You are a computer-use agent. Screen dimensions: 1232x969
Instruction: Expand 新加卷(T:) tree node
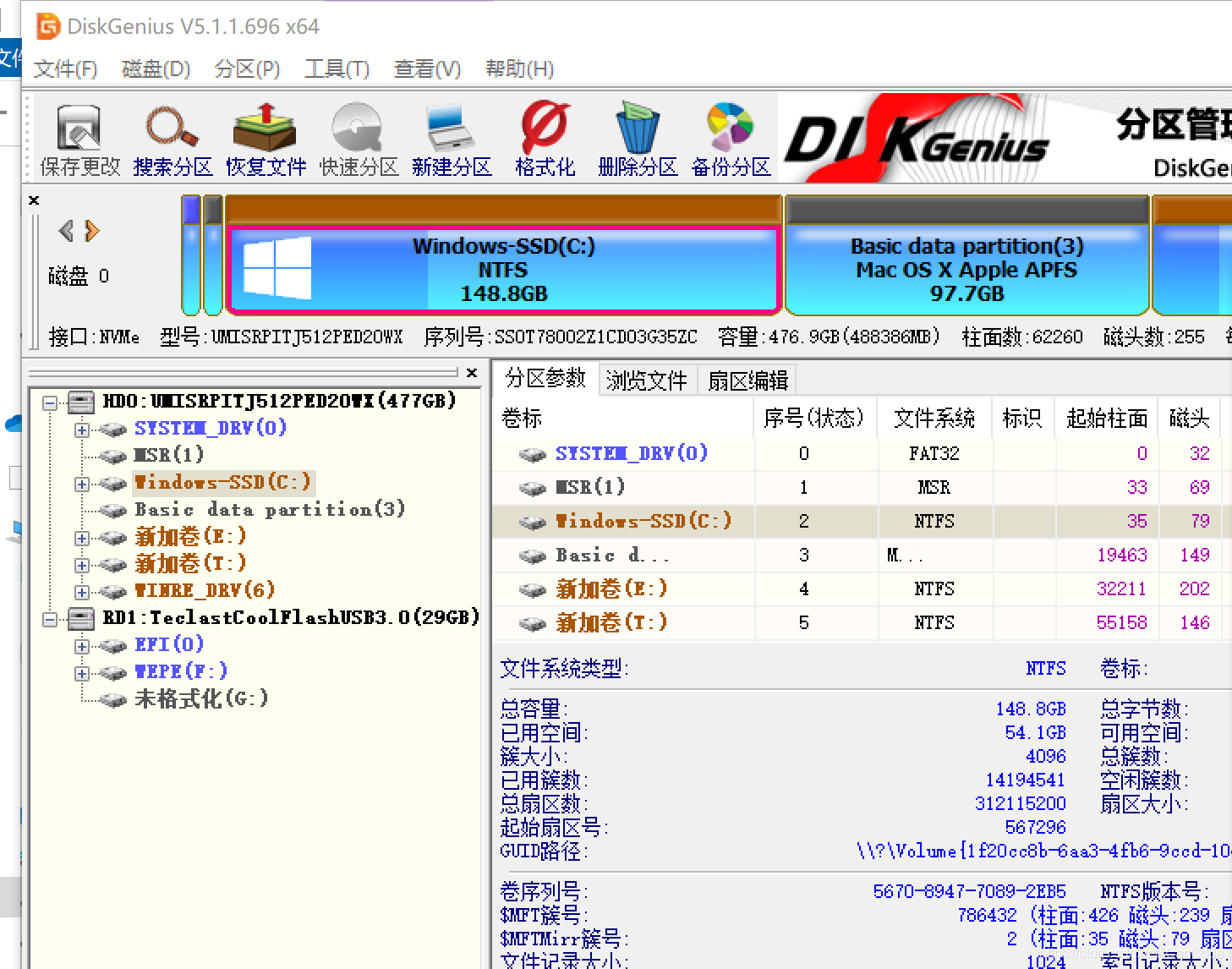81,565
